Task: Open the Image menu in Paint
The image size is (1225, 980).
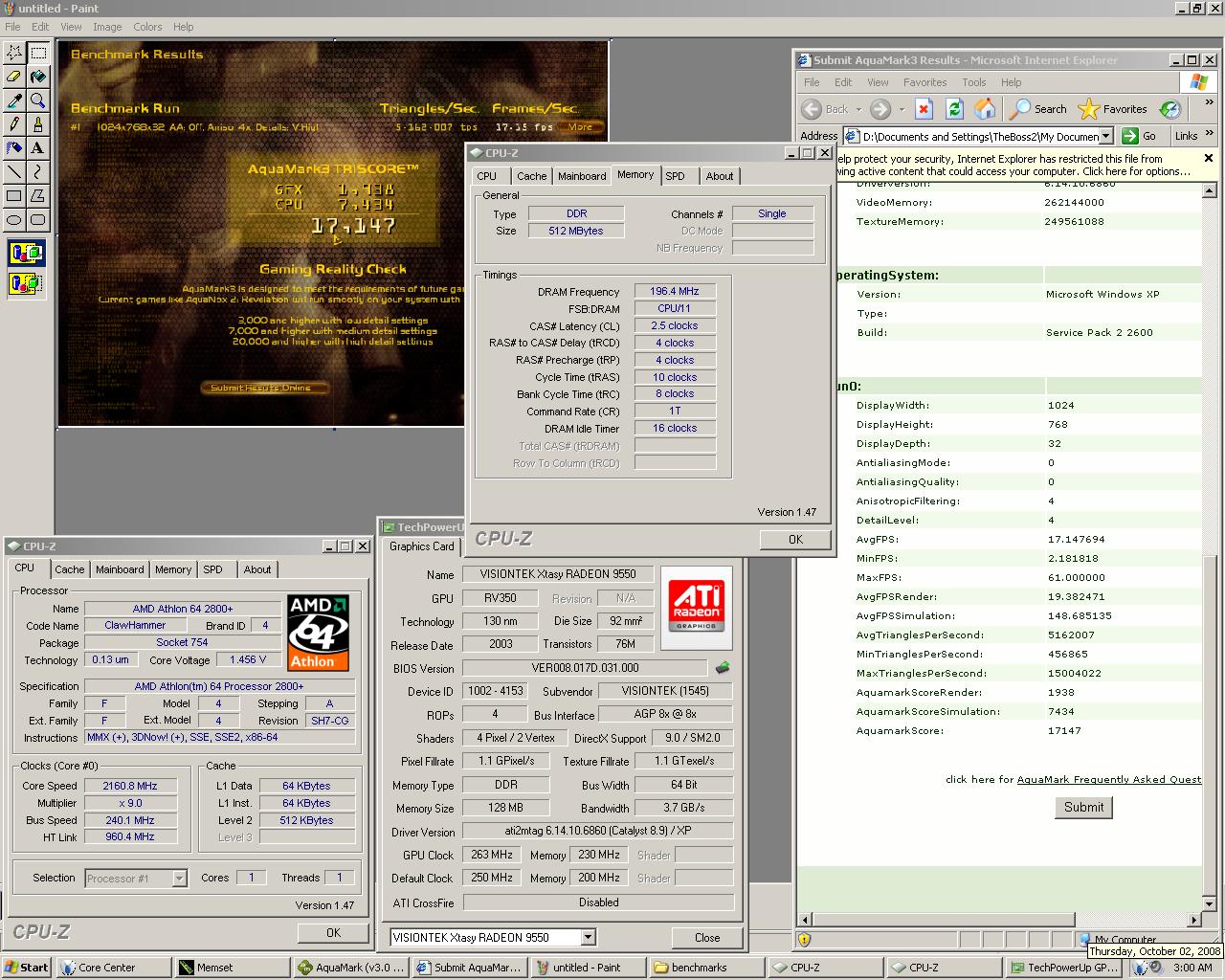Action: 106,27
